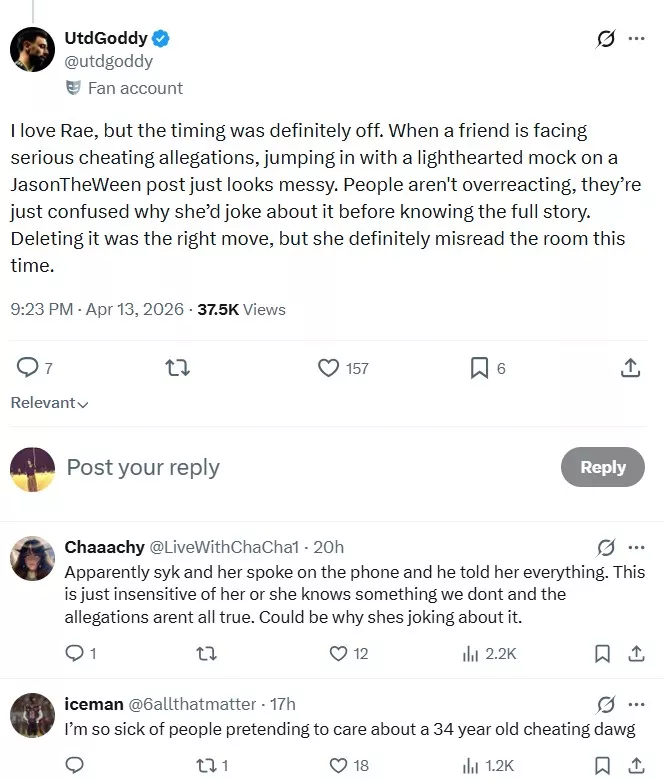Share the main post
Viewport: 664px width, 781px height.
[x=630, y=368]
